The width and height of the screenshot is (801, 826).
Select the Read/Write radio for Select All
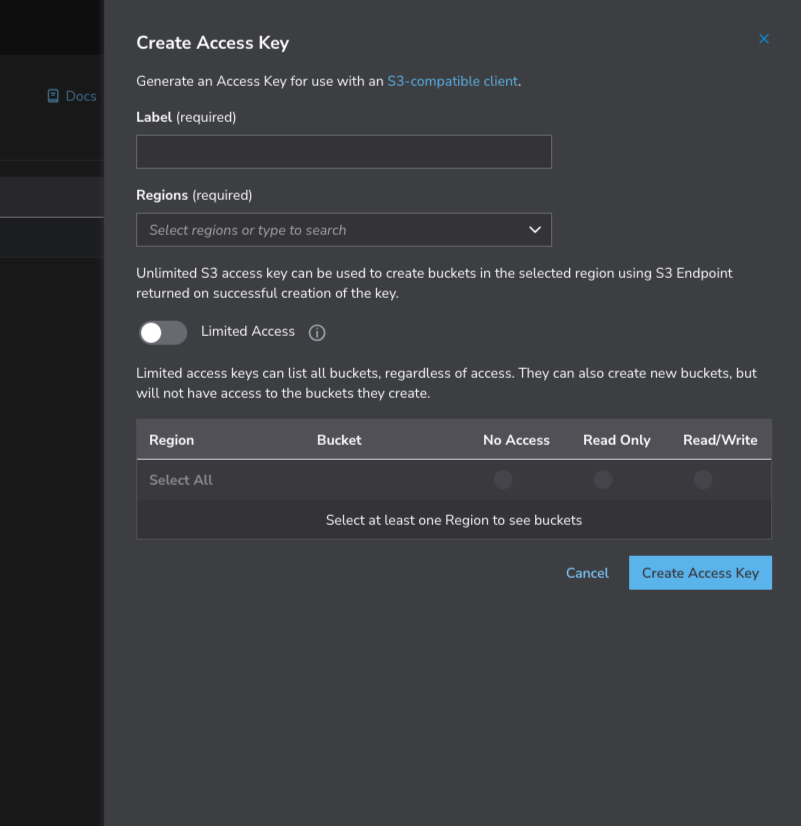(x=703, y=480)
